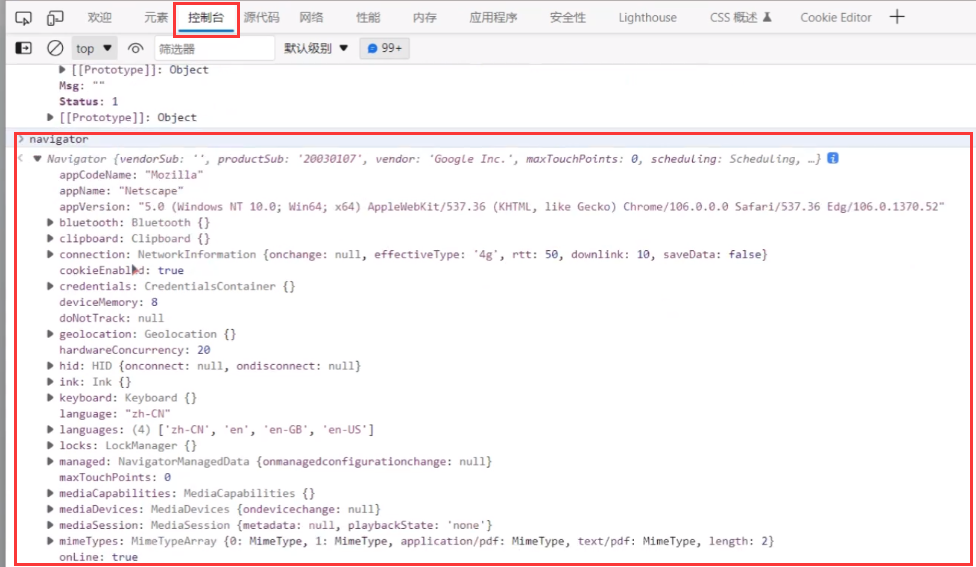Collapse the Navigator object tree

click(x=38, y=159)
